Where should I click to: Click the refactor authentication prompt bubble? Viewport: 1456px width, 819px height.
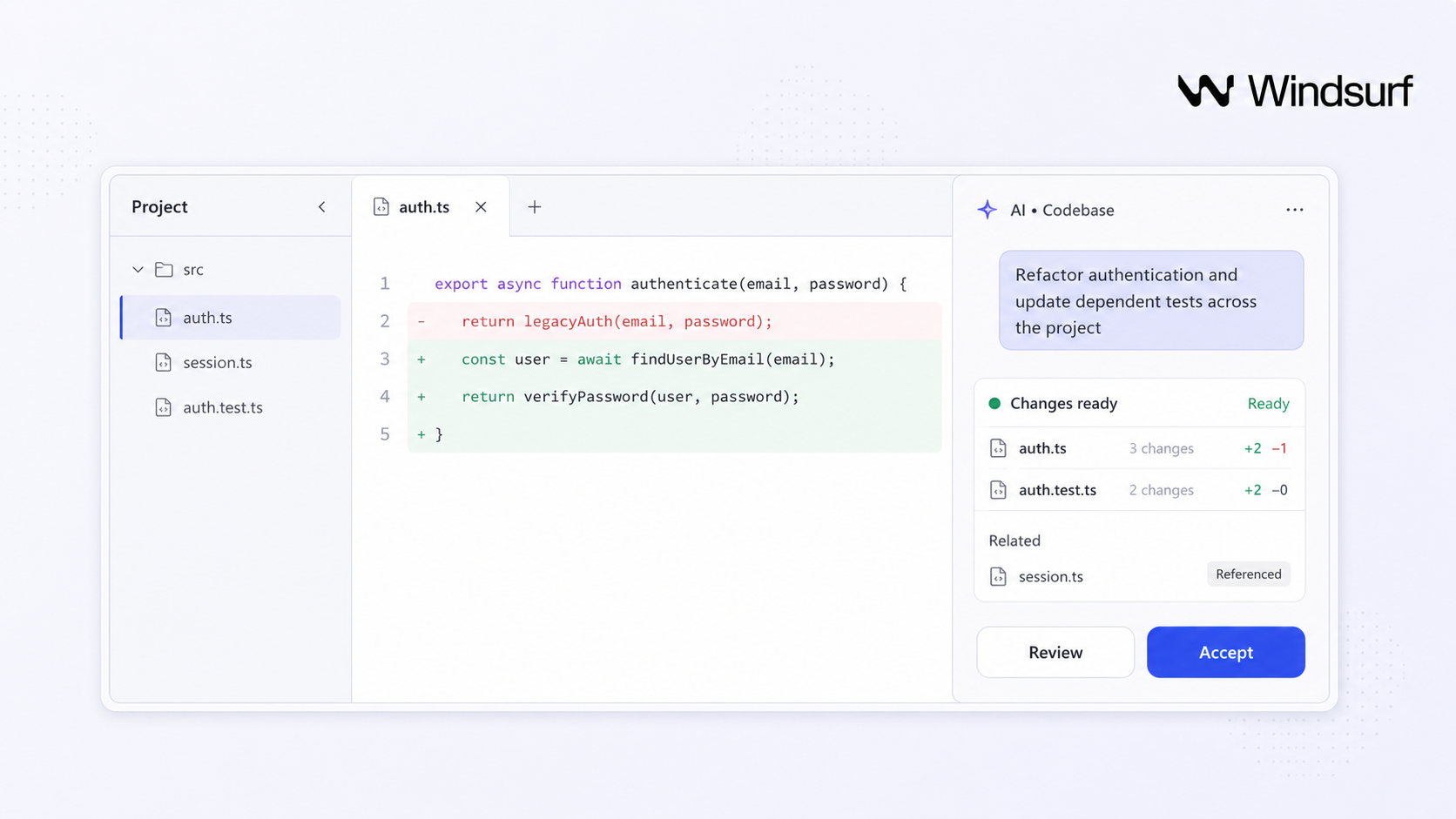tap(1151, 301)
